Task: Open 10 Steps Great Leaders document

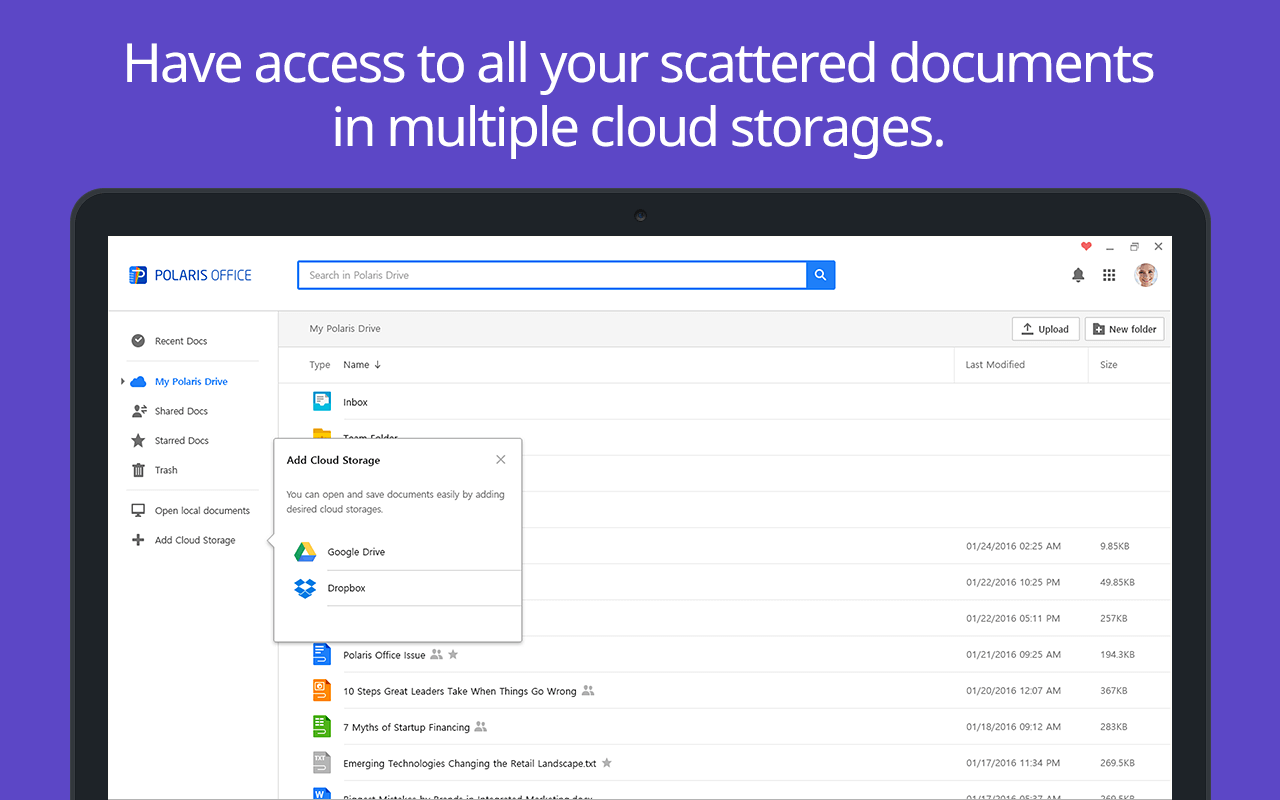Action: [x=460, y=691]
